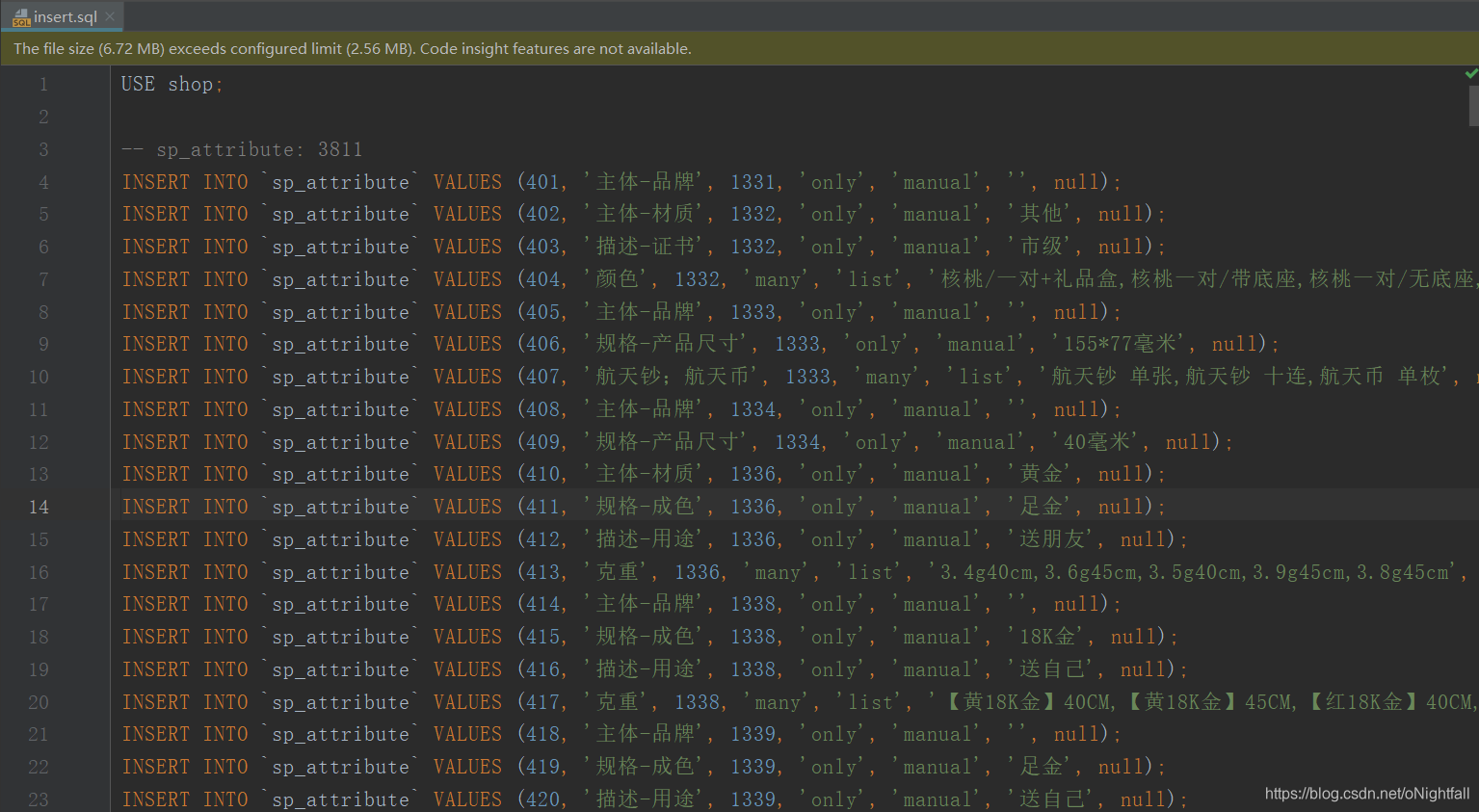The height and width of the screenshot is (812, 1479).
Task: Click line number 2 in the gutter
Action: (43, 118)
